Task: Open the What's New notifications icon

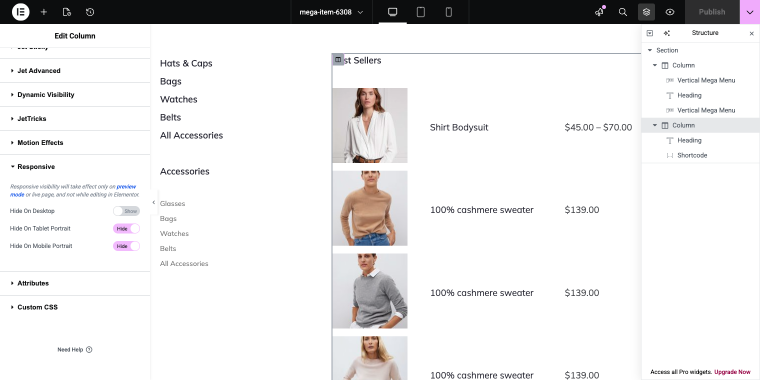Action: pyautogui.click(x=600, y=12)
